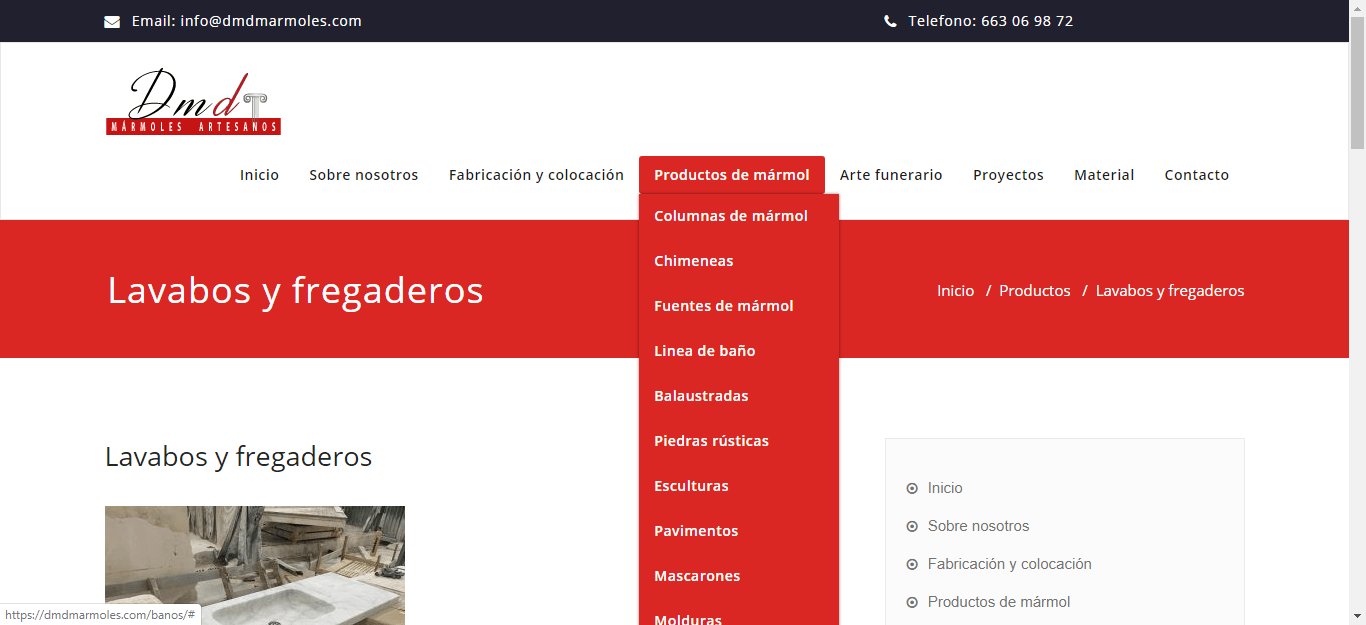
Task: Click the page vertical scrollbar thumb
Action: coord(1357,82)
